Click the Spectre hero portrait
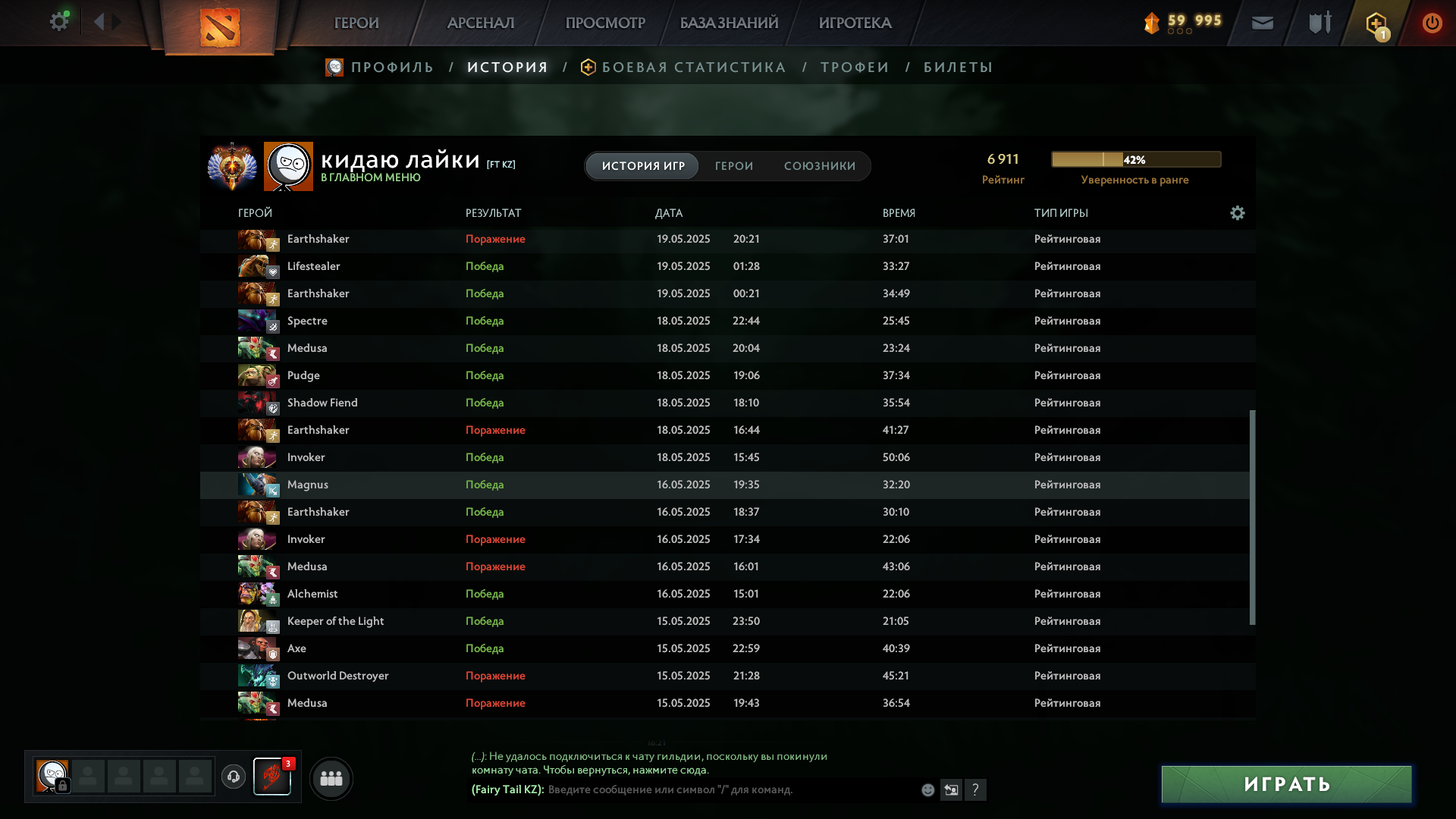The width and height of the screenshot is (1456, 819). point(257,321)
